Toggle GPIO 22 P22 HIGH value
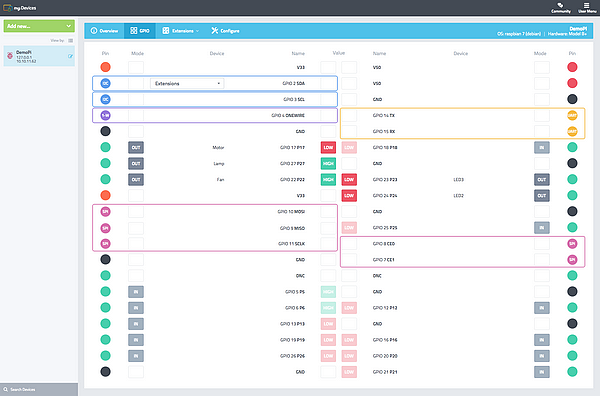 [328, 179]
